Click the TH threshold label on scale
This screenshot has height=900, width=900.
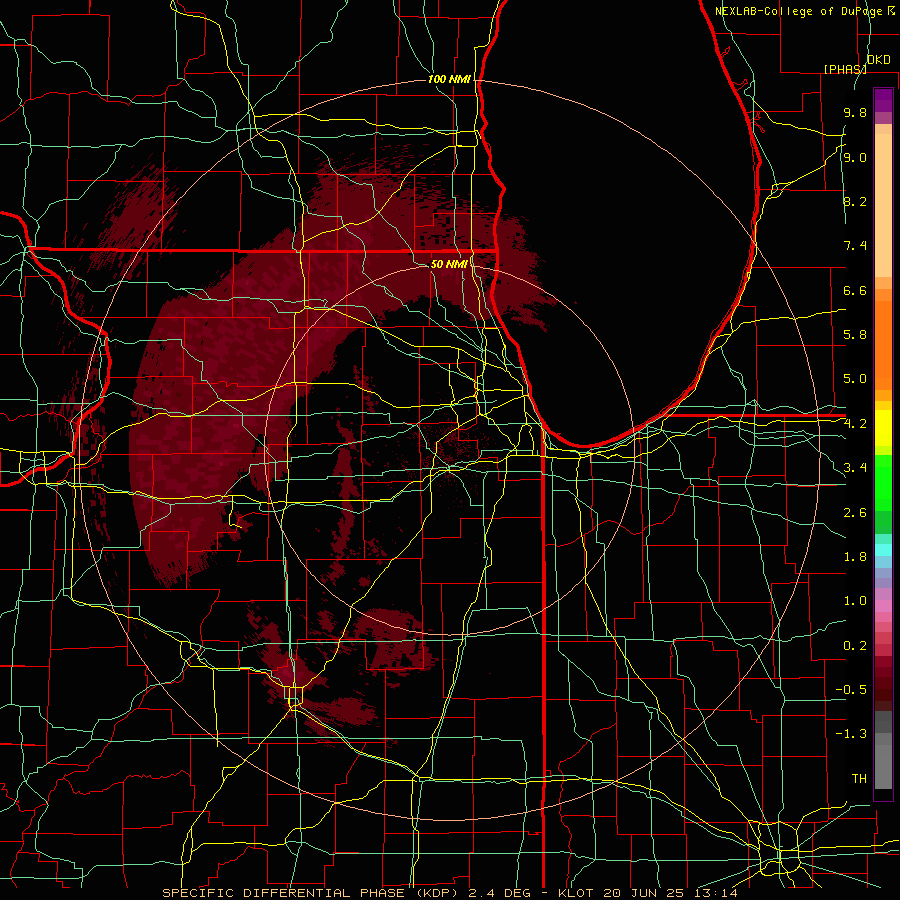tap(859, 779)
